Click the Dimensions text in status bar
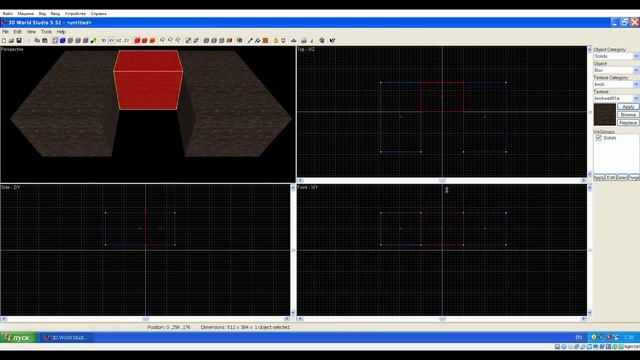The width and height of the screenshot is (640, 360). [245, 327]
